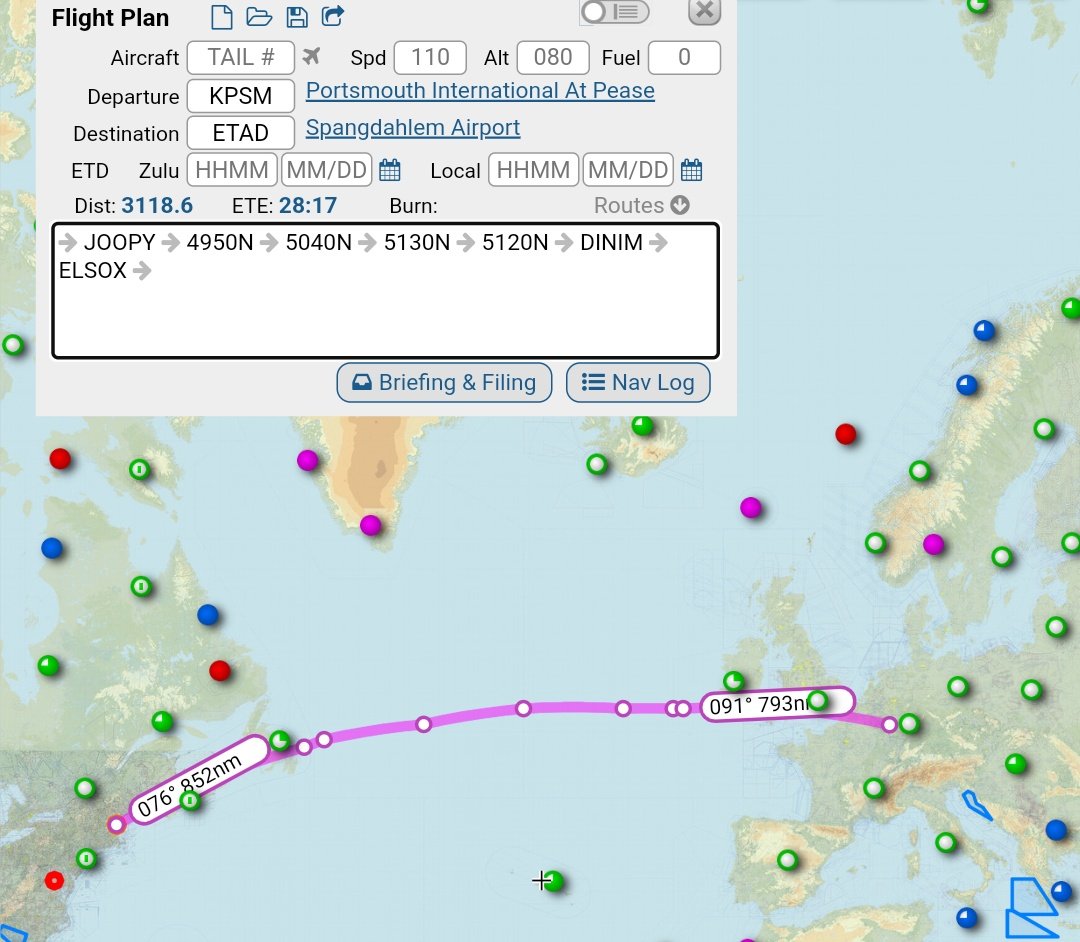Open the Local date calendar icon

tap(692, 170)
